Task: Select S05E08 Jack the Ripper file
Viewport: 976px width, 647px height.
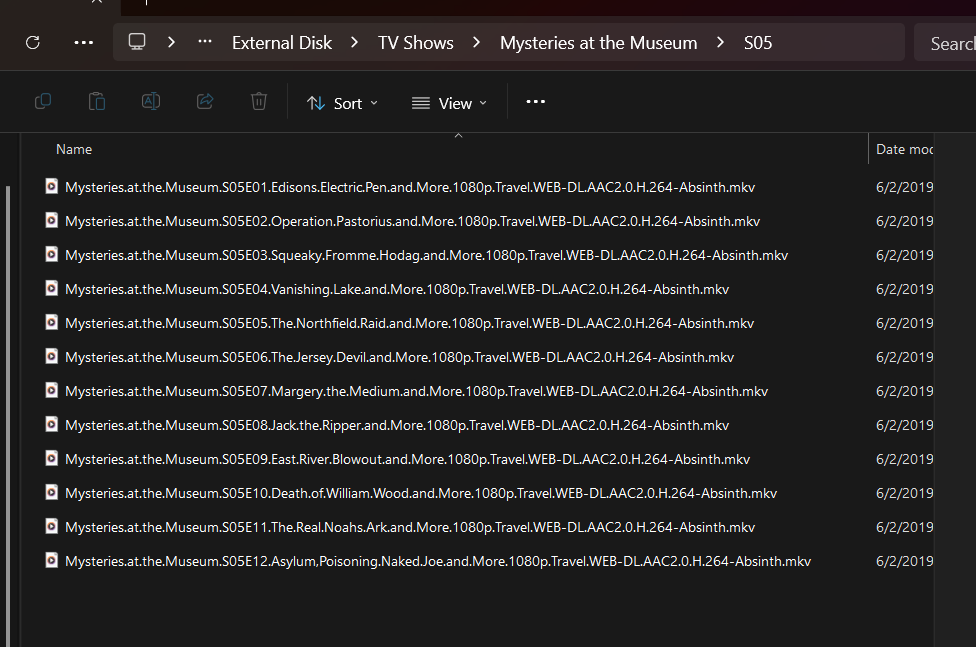Action: [x=396, y=425]
